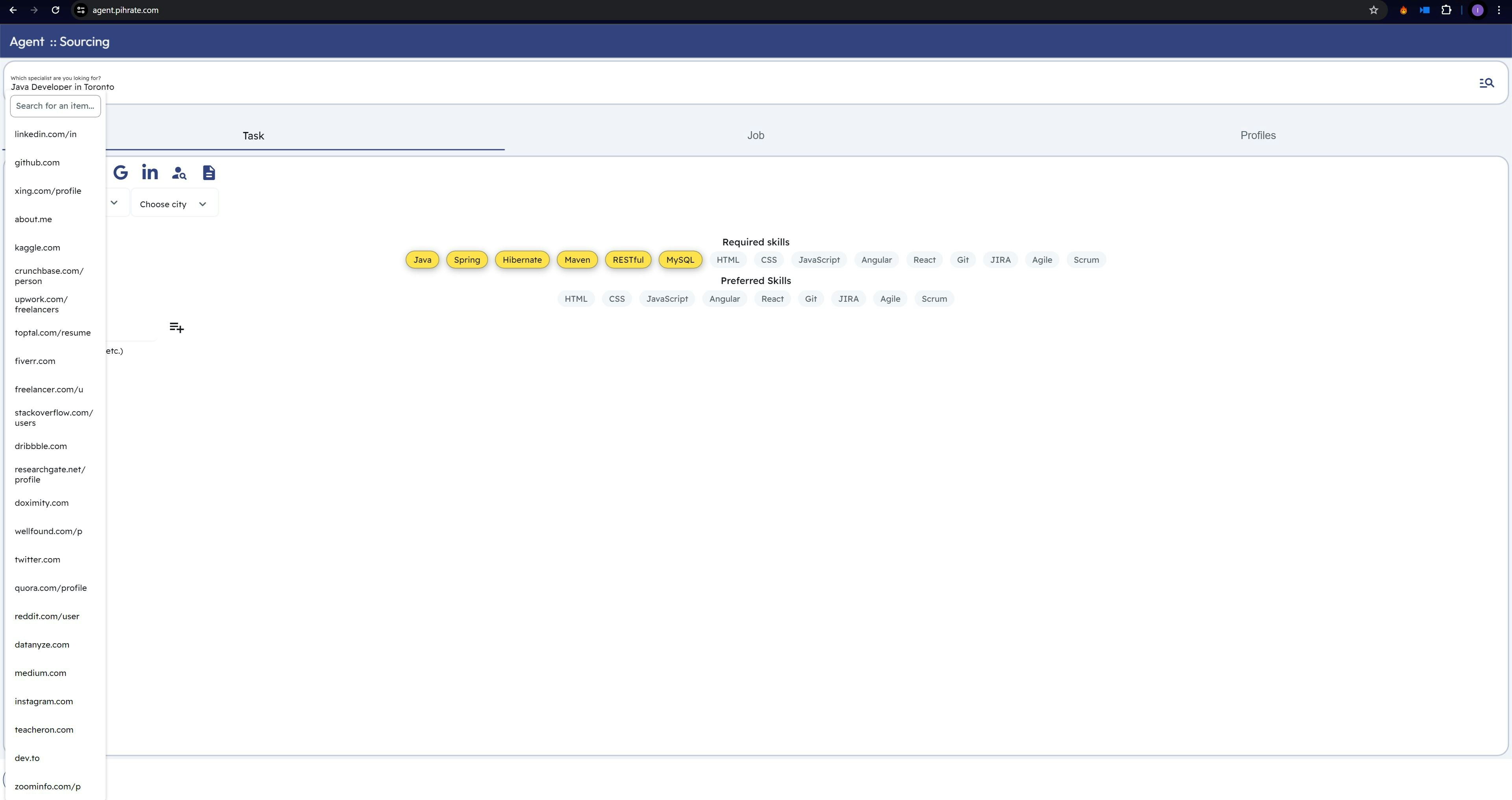Select linkedin.com/in from the dropdown list
Screen dimensions: 1512x800
coord(46,134)
